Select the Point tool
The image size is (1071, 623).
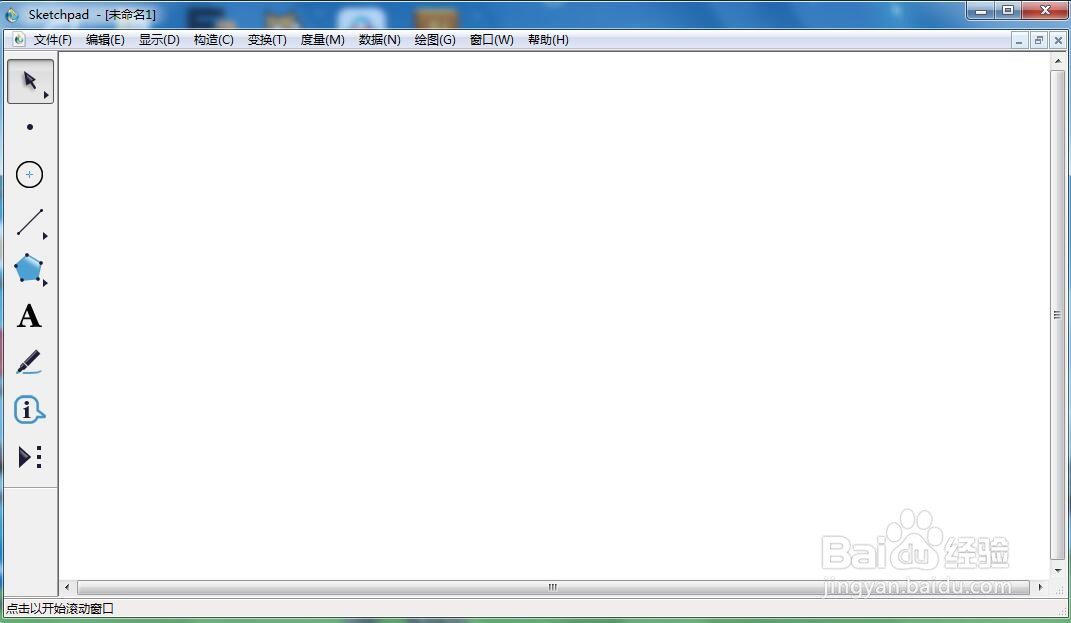click(30, 127)
